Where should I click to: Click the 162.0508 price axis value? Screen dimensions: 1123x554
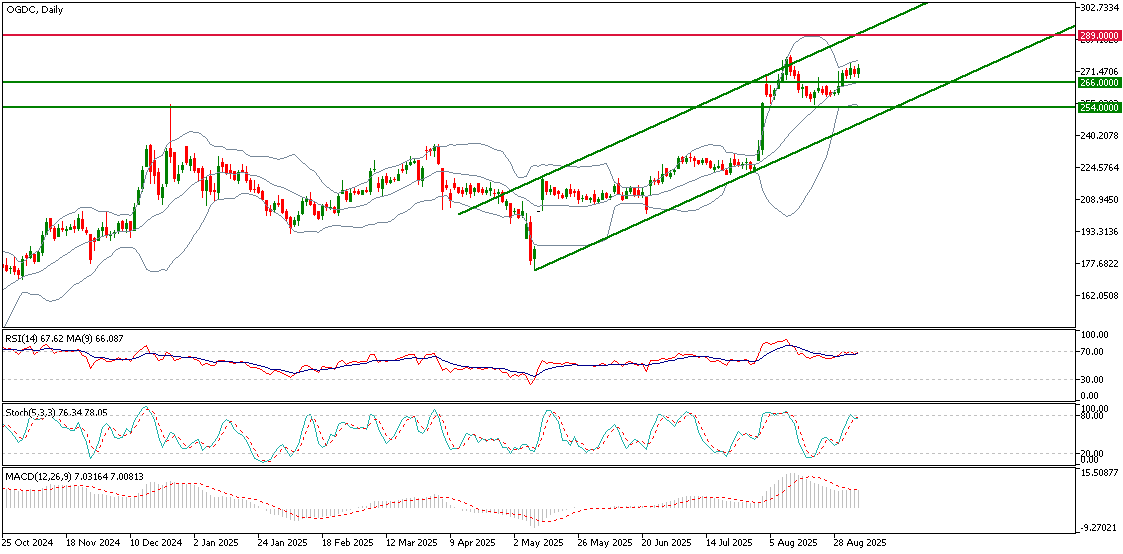pos(1099,296)
